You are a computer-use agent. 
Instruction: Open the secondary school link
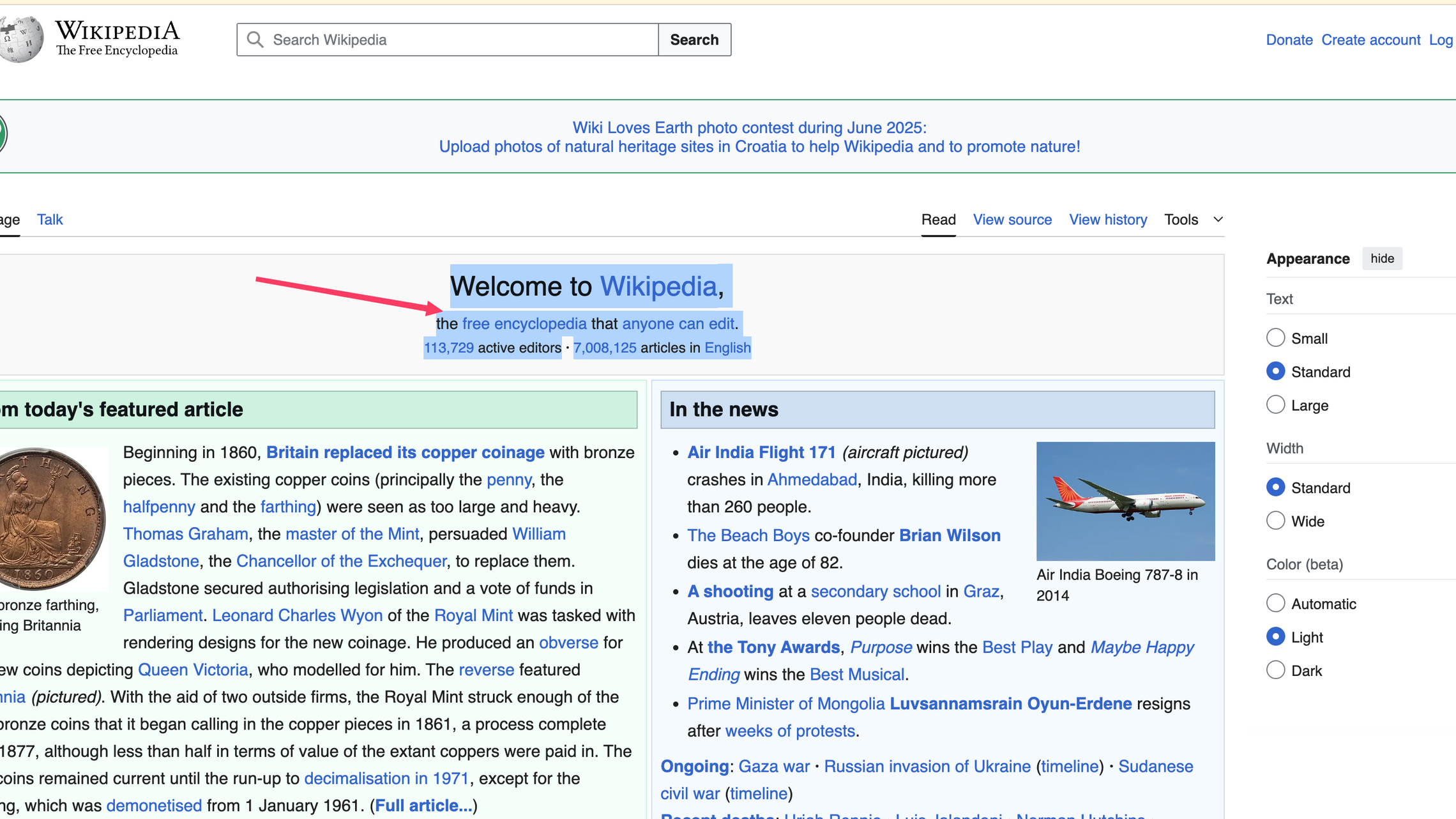[876, 592]
